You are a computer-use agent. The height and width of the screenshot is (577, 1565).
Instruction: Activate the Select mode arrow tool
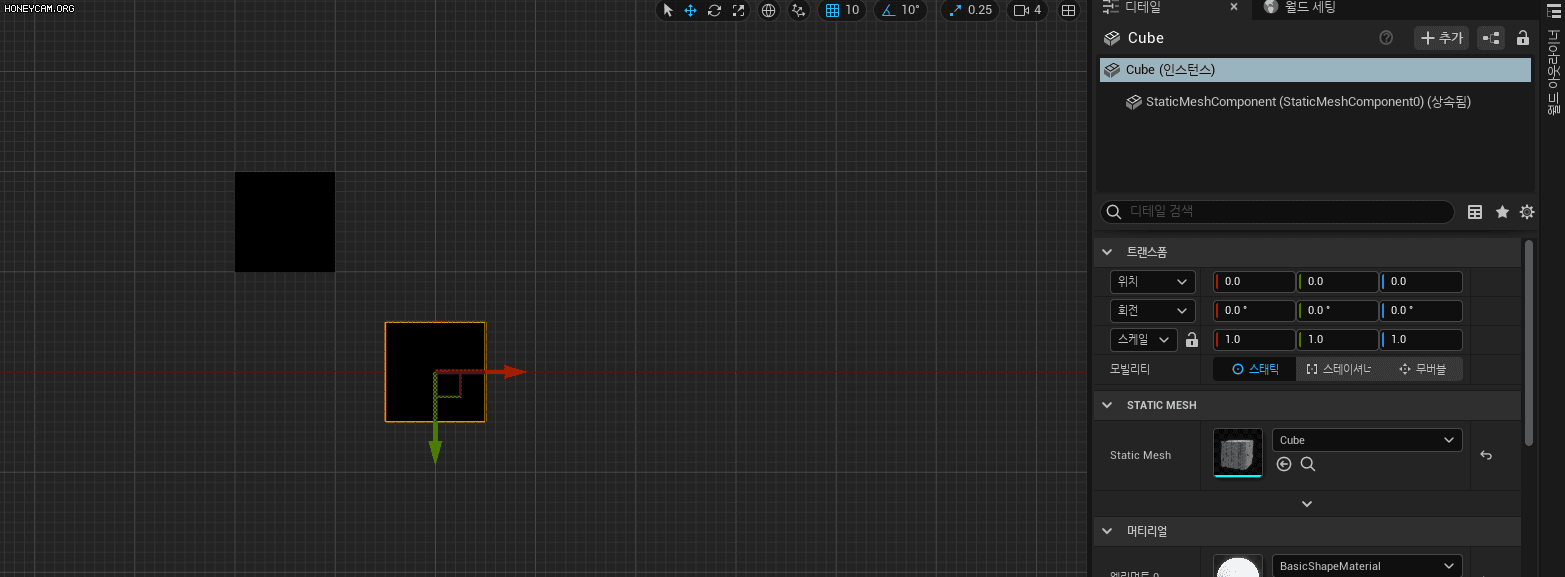(x=668, y=10)
